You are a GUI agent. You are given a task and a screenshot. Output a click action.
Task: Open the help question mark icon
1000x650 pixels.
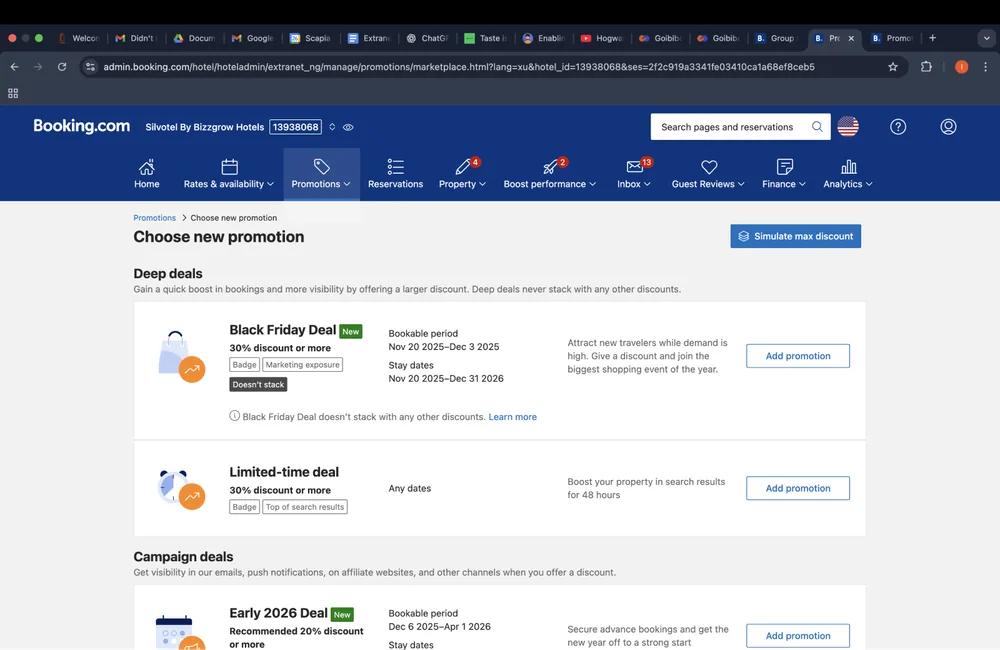[x=898, y=126]
